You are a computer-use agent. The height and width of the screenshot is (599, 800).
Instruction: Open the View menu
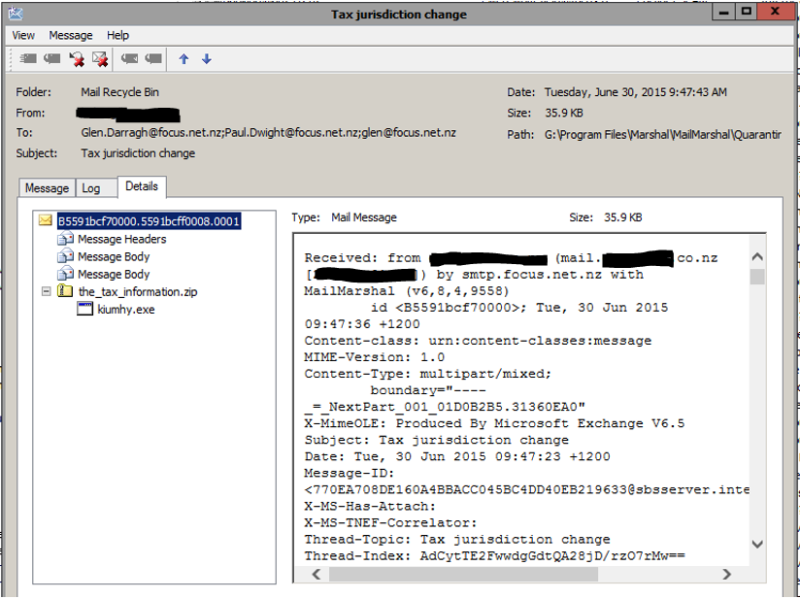22,35
